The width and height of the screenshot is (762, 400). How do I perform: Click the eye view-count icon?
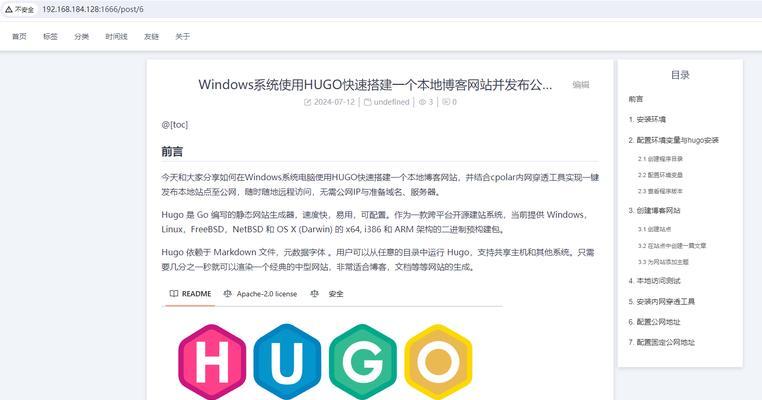pos(422,102)
